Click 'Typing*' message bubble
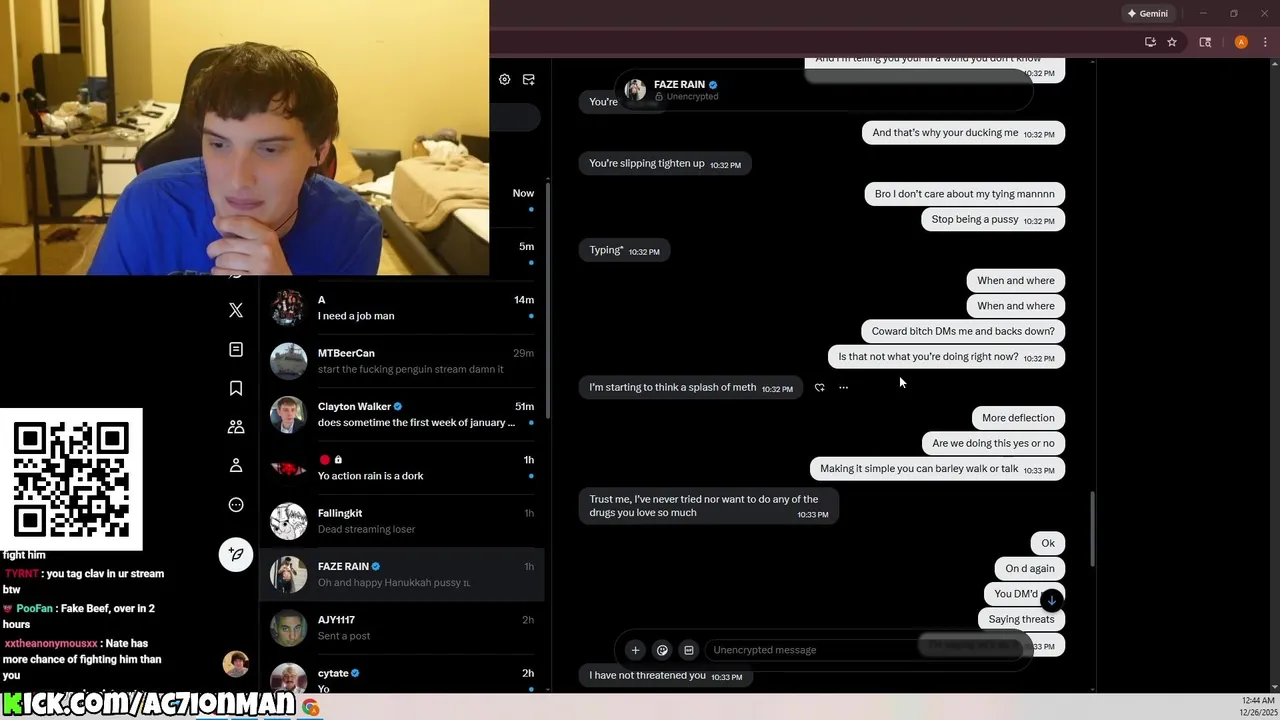 [624, 251]
